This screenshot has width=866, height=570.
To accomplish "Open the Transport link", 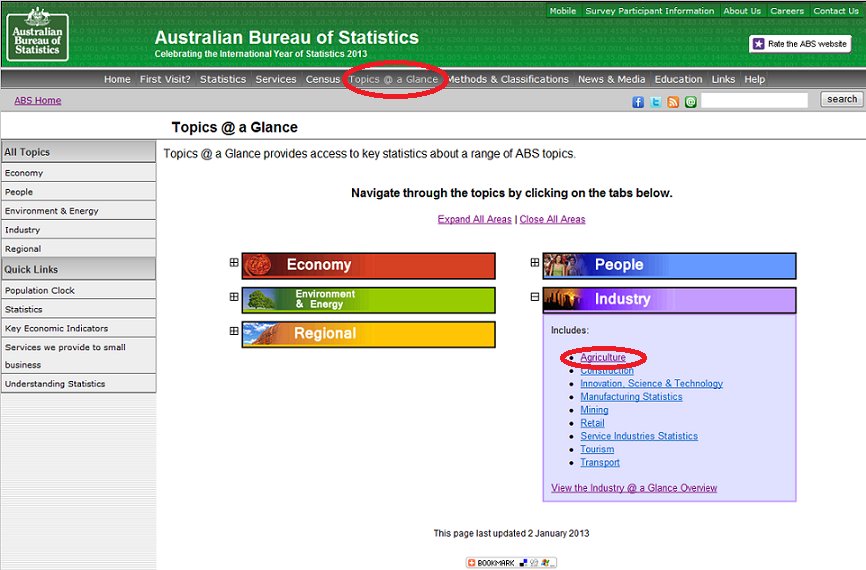I will coord(600,462).
